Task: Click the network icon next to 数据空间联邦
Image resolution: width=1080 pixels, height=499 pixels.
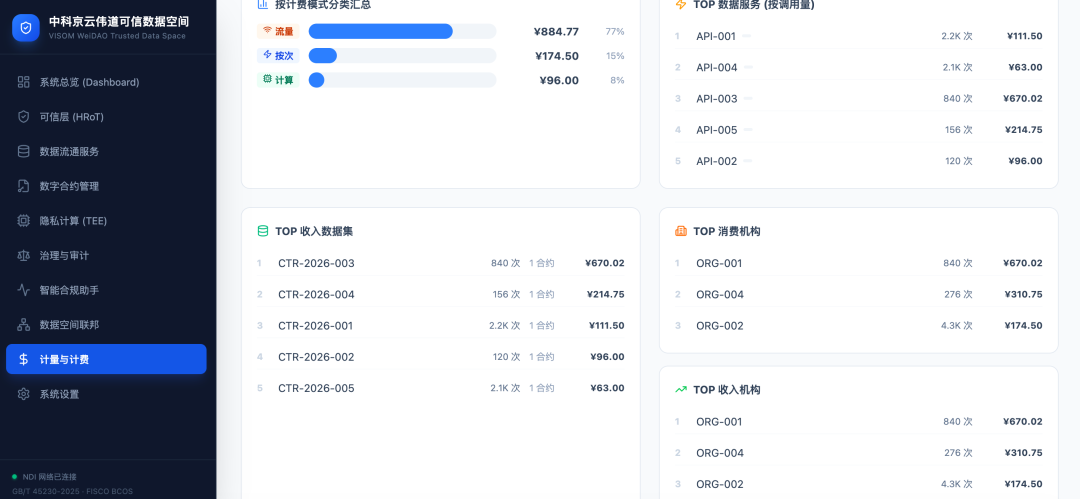Action: point(23,325)
